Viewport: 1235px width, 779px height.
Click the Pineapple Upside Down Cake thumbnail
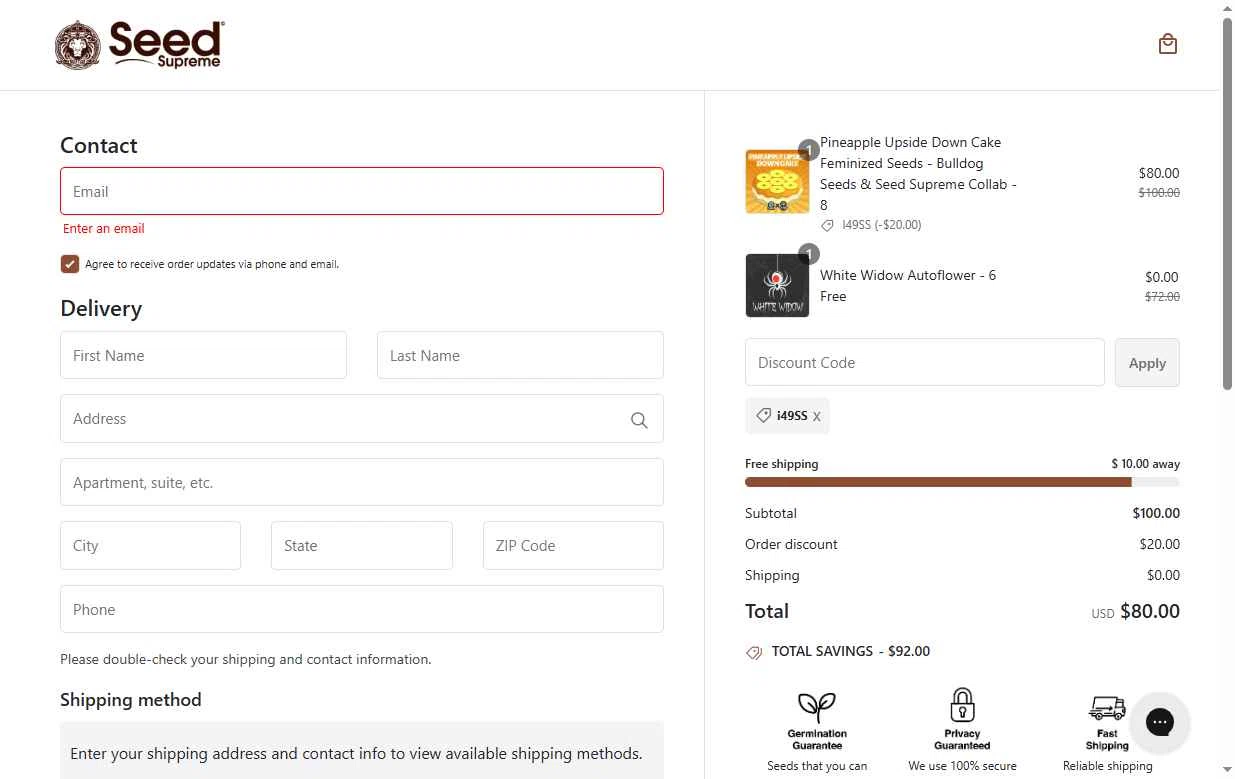click(777, 181)
